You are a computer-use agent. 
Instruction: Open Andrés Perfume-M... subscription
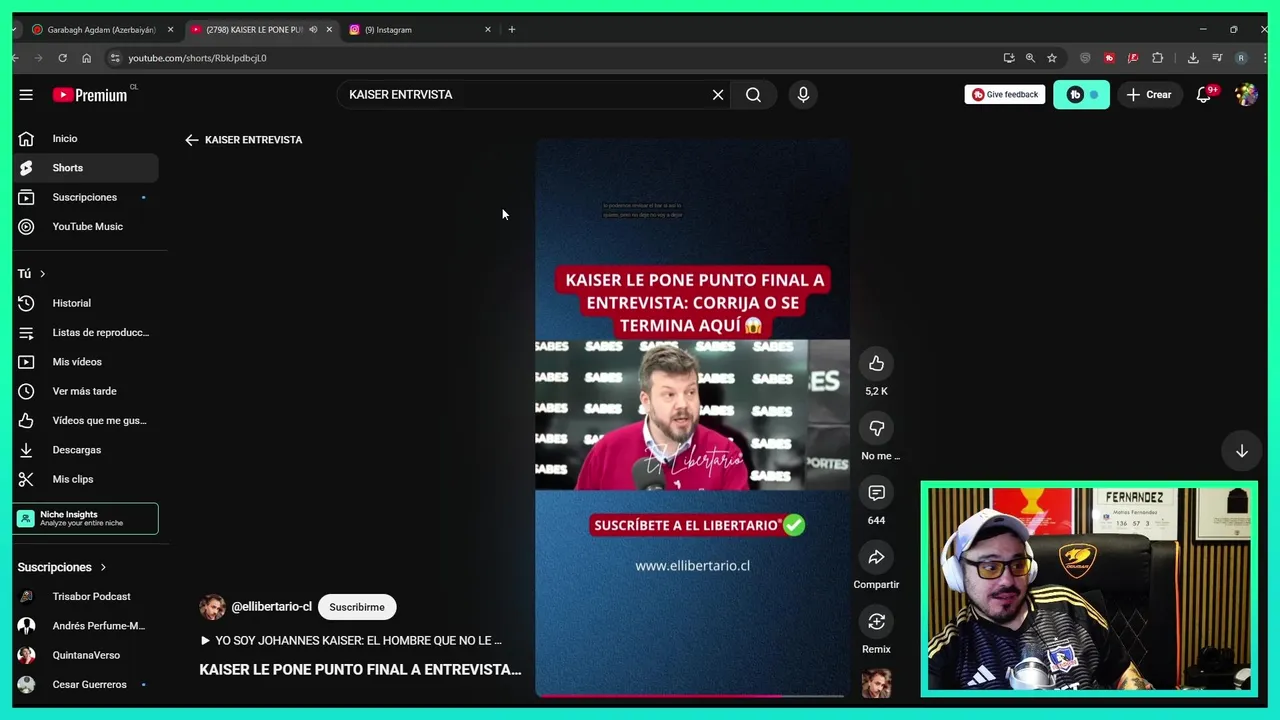[x=86, y=626]
